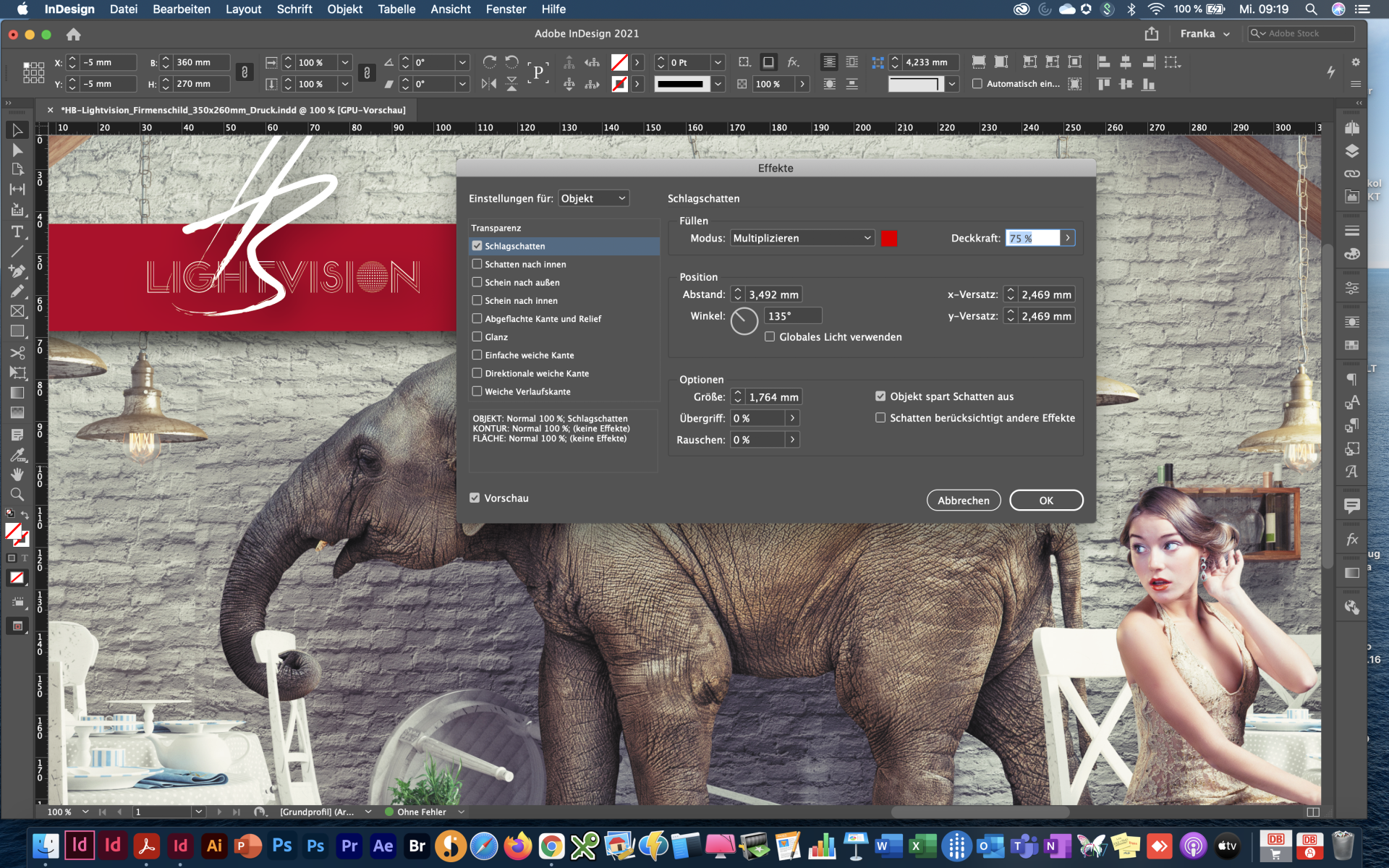The height and width of the screenshot is (868, 1389).
Task: Select the Zoom tool
Action: click(x=17, y=495)
